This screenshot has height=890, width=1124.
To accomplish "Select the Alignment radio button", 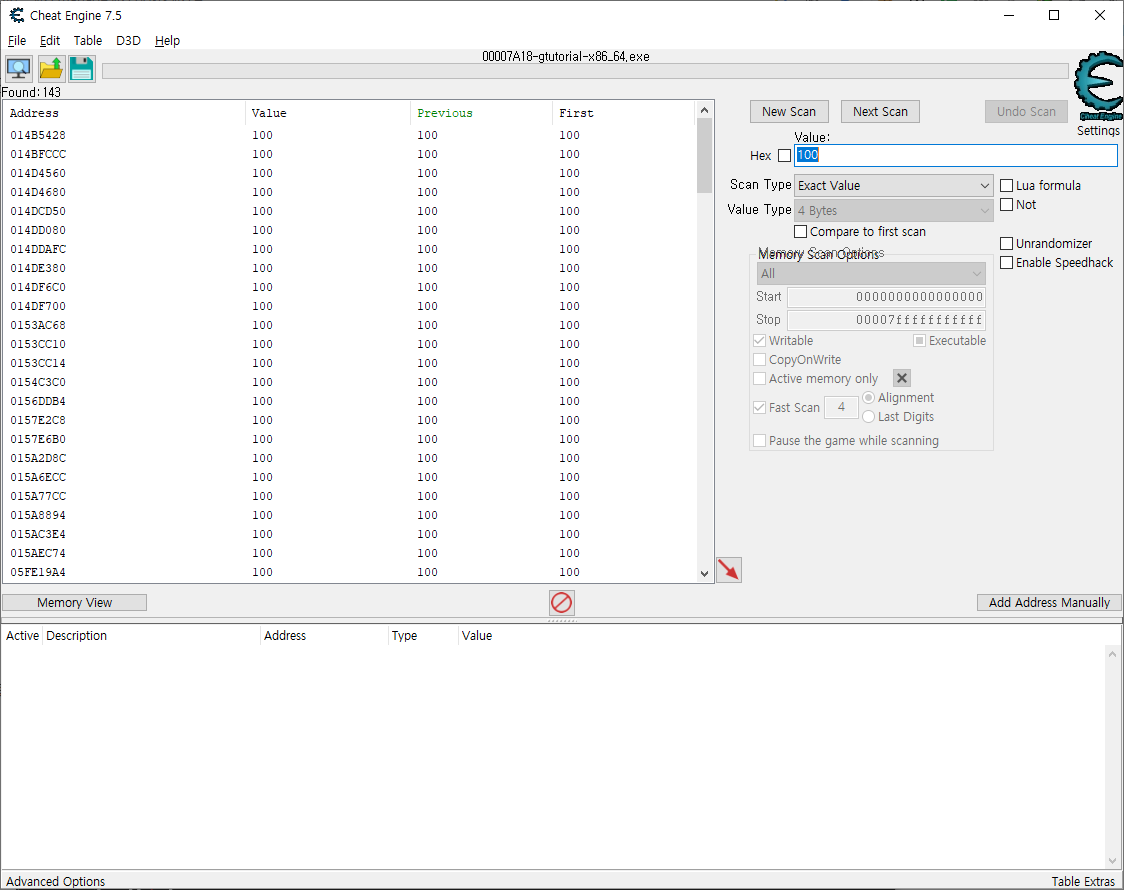I will pyautogui.click(x=869, y=398).
